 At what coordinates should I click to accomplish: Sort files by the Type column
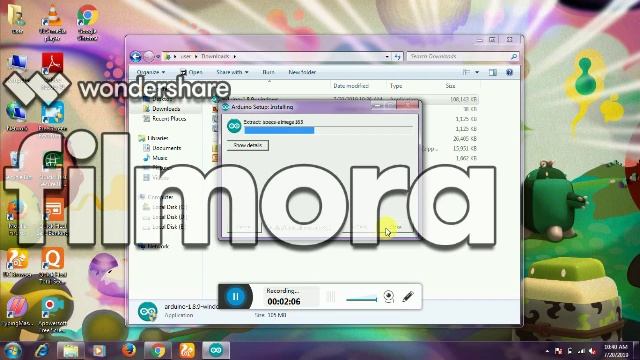[396, 86]
